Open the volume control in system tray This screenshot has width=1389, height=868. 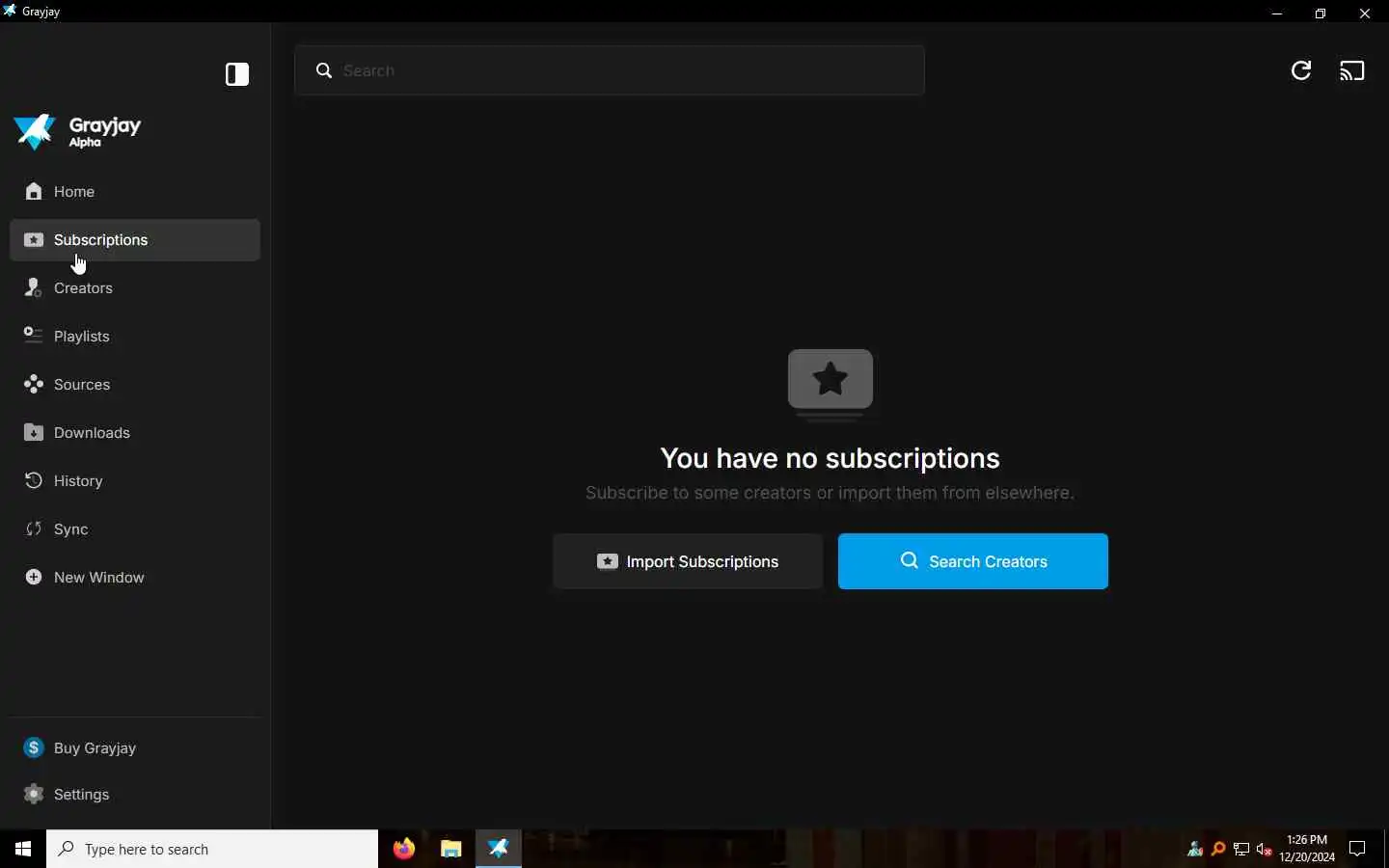1266,850
